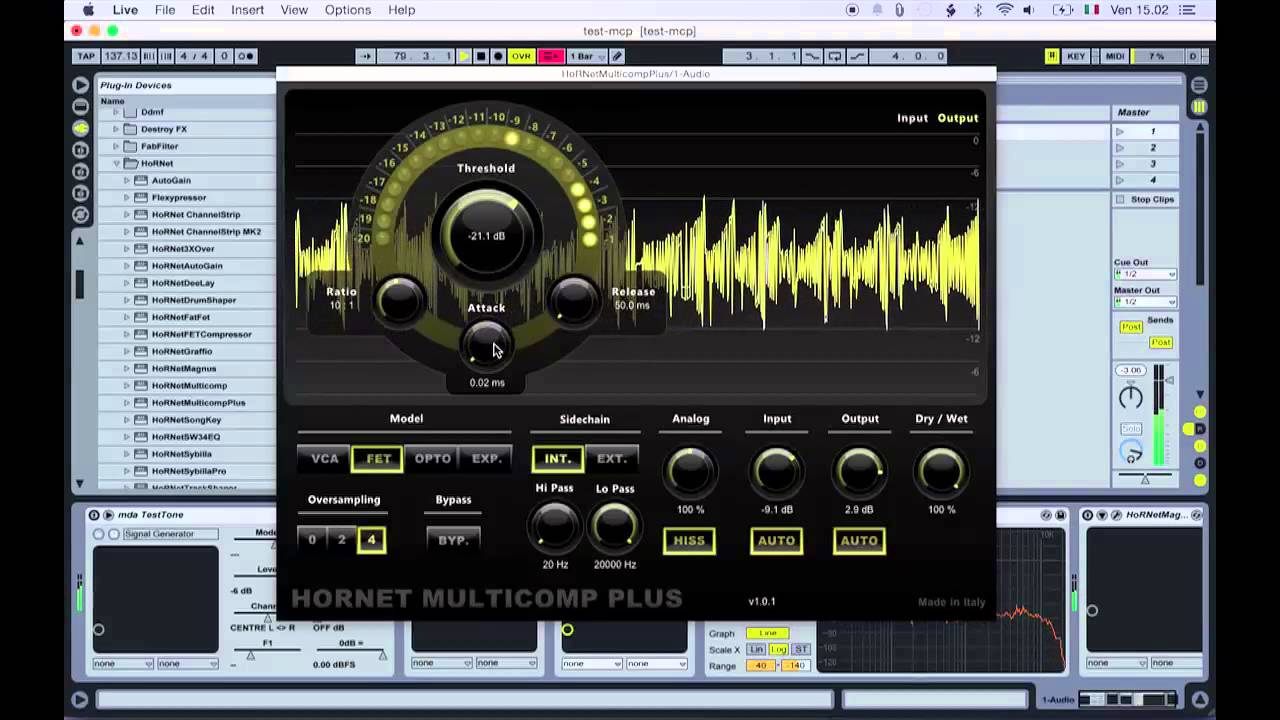Click the Stop Clips button
Screen dimensions: 1280x720
point(1146,199)
